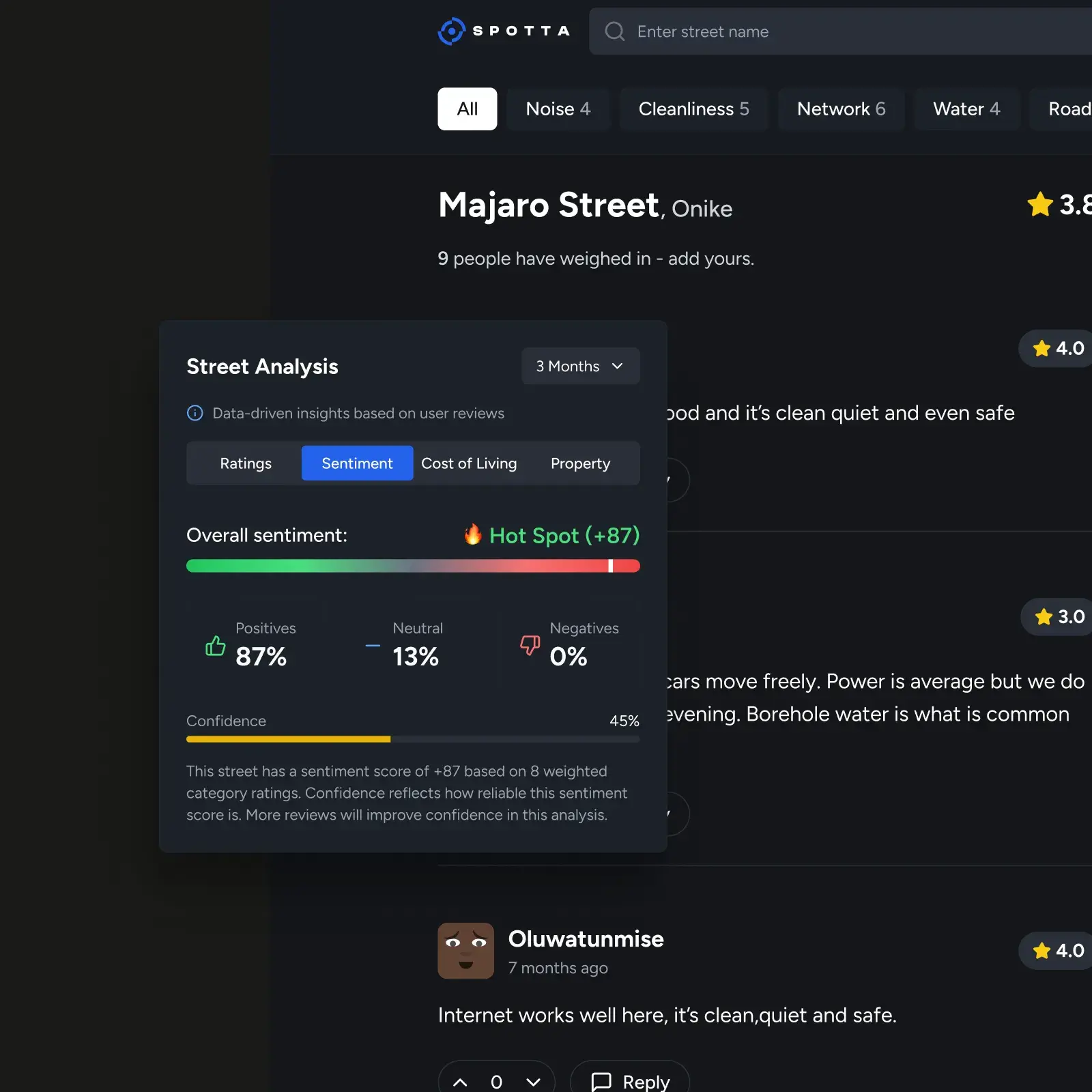Open the 3 Months time range dropdown
Image resolution: width=1092 pixels, height=1092 pixels.
point(580,366)
